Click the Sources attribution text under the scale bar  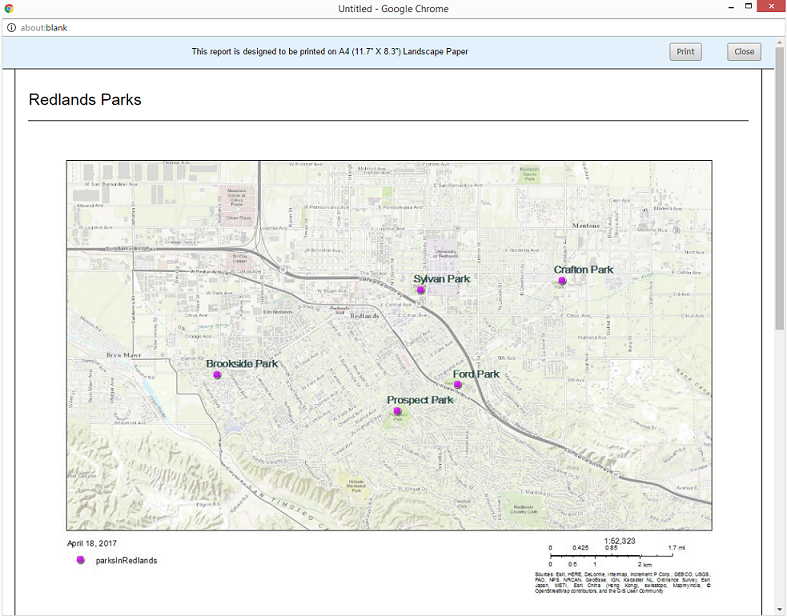tap(622, 582)
